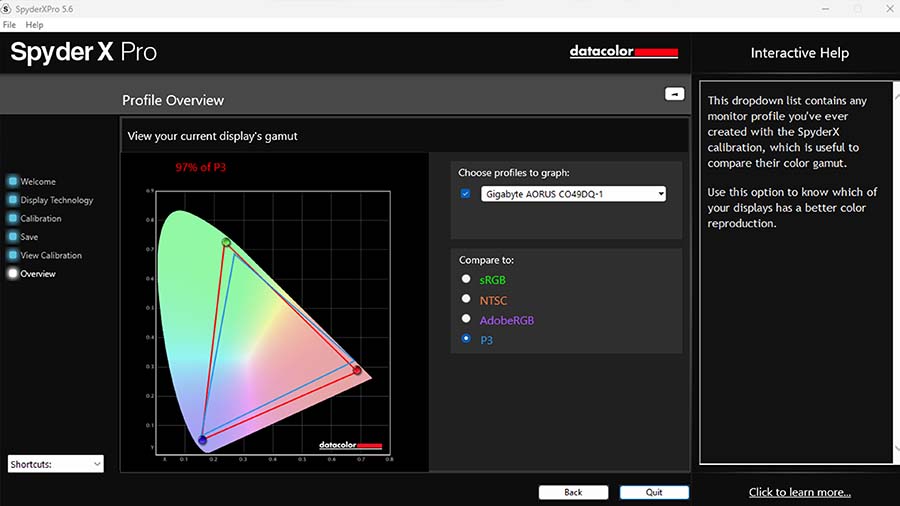The image size is (900, 506).
Task: Go to View Calibration step label
Action: (x=51, y=255)
